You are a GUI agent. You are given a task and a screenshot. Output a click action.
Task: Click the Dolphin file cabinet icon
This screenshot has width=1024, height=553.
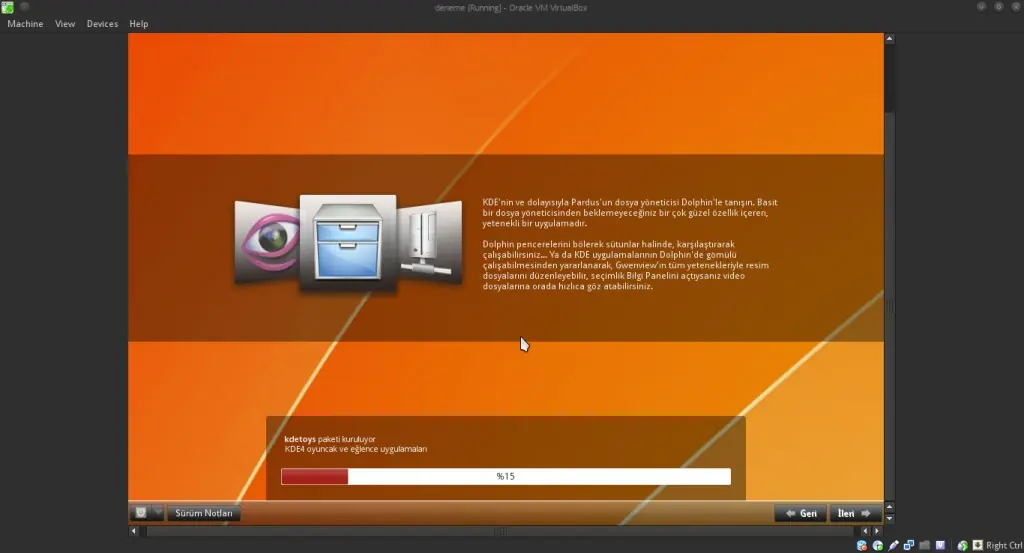pos(347,243)
